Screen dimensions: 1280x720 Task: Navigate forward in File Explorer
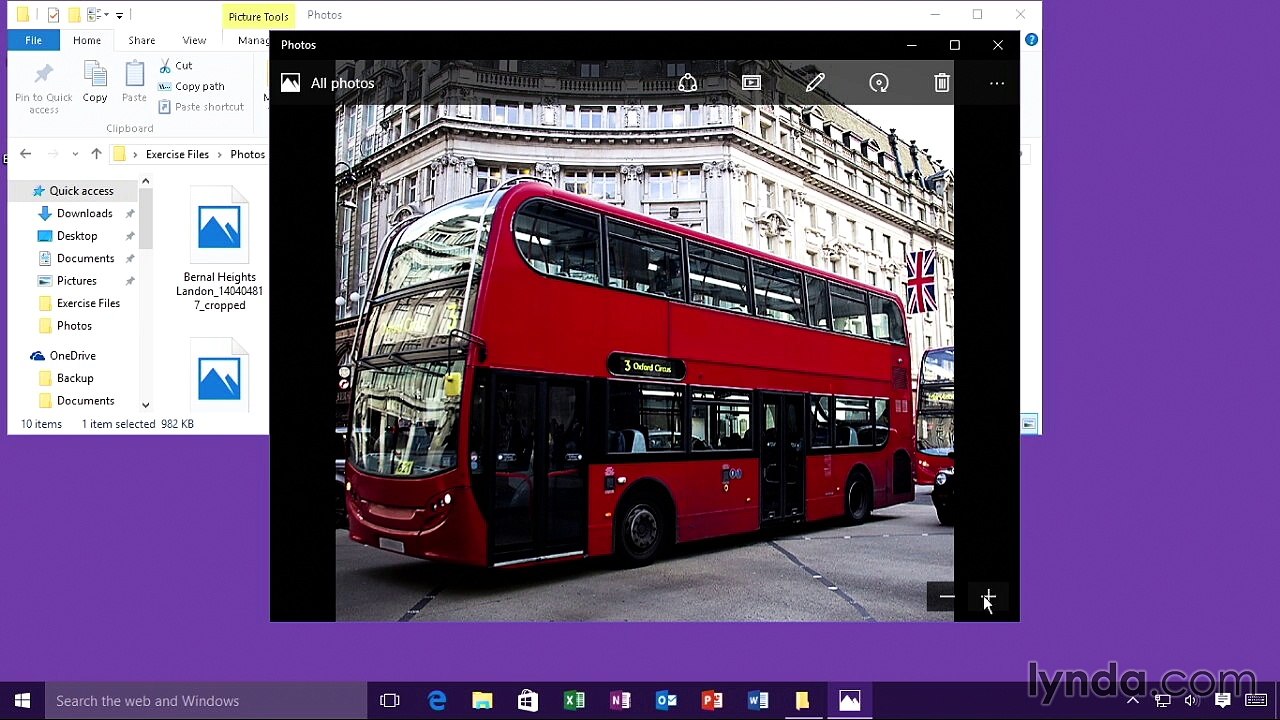(x=53, y=154)
